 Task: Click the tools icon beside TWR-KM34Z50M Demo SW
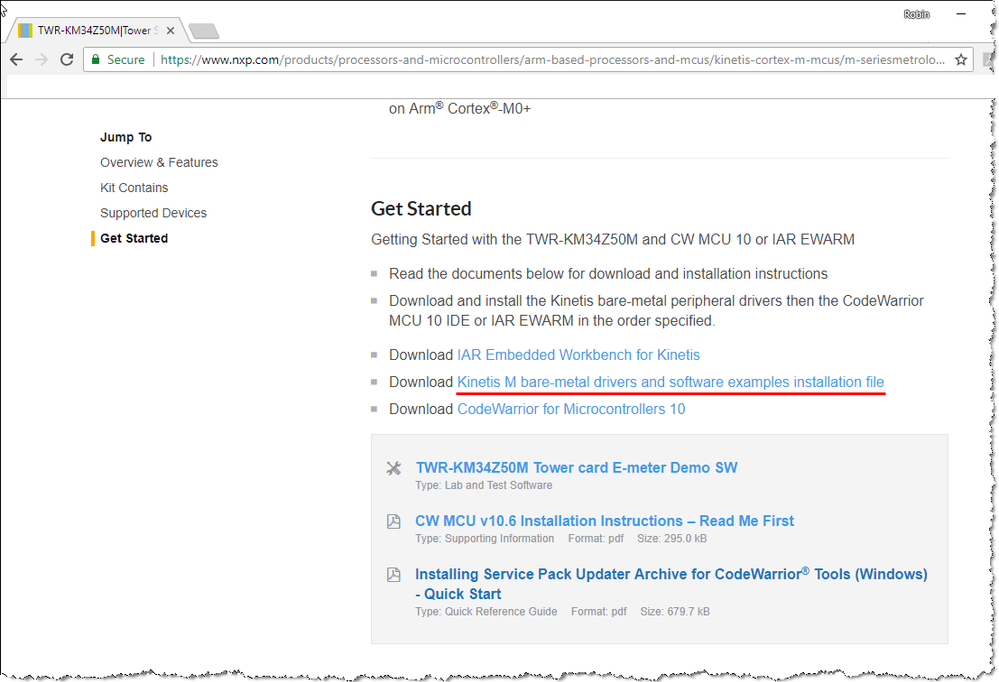(393, 467)
